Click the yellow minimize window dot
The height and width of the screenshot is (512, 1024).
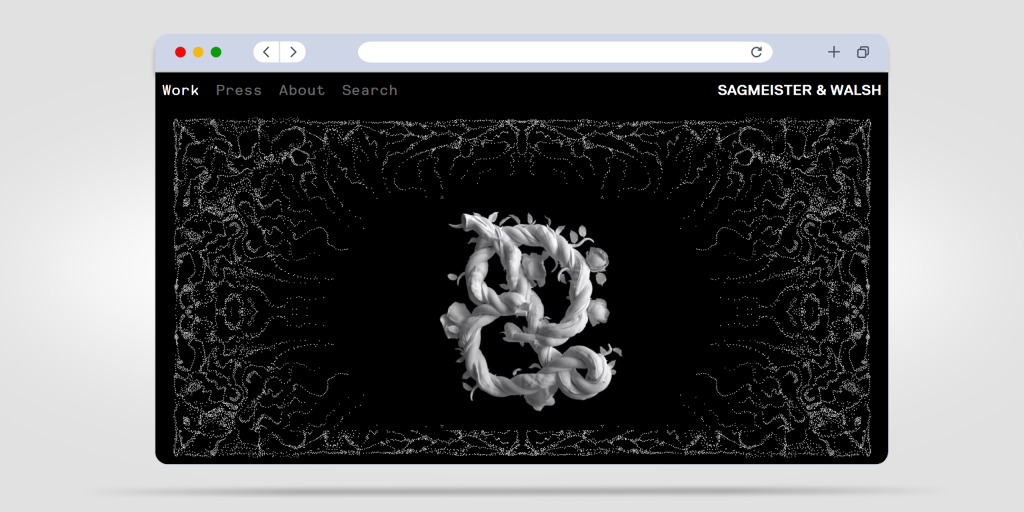tap(199, 52)
